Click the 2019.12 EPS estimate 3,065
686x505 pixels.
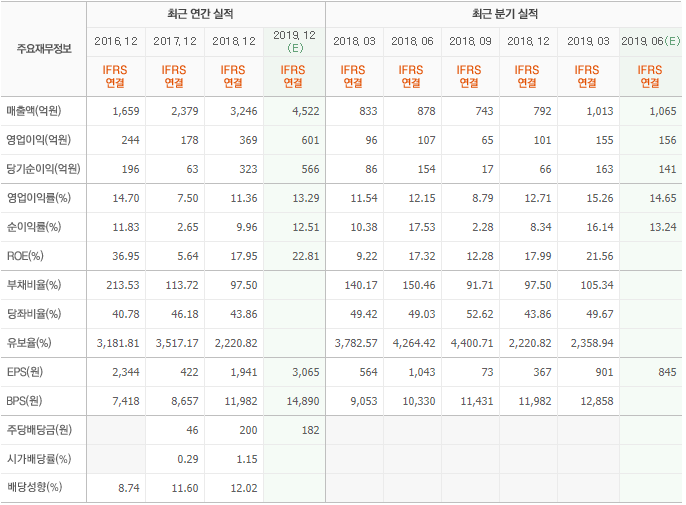coord(305,372)
